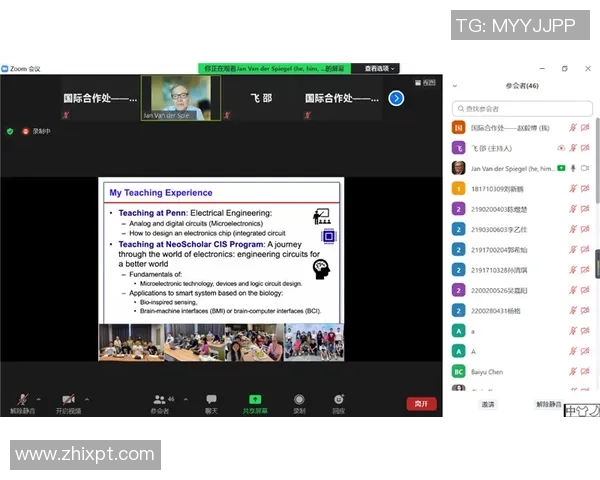Viewport: 600px width, 480px height.
Task: Click the input method indicator icon
Action: coord(582,411)
